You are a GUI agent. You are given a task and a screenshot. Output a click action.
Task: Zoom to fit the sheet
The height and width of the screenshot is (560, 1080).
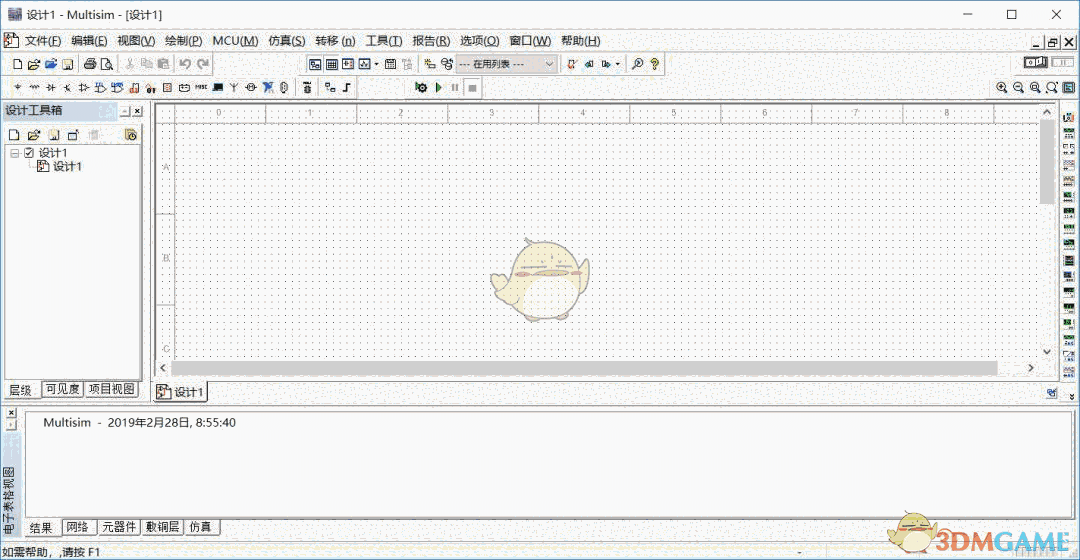click(x=1052, y=87)
